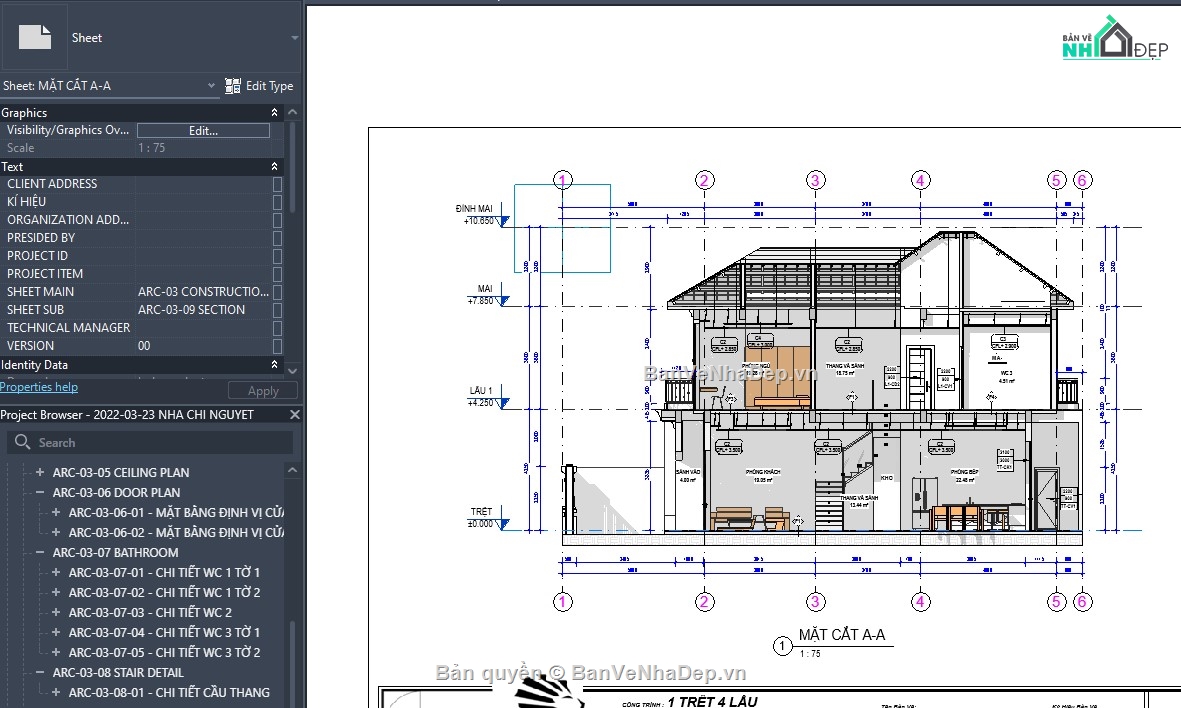Toggle the small box beside ORGANIZATION ADD...

coord(277,220)
